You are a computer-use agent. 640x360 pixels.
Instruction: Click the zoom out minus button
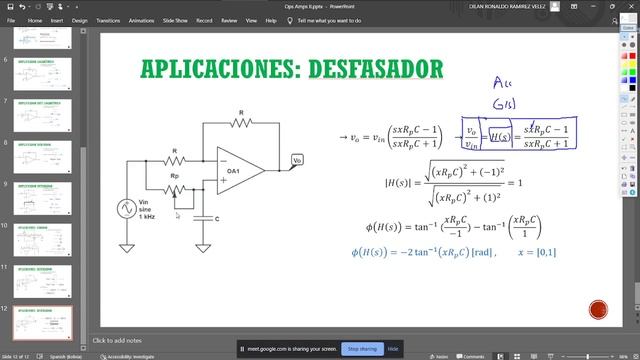(x=563, y=357)
